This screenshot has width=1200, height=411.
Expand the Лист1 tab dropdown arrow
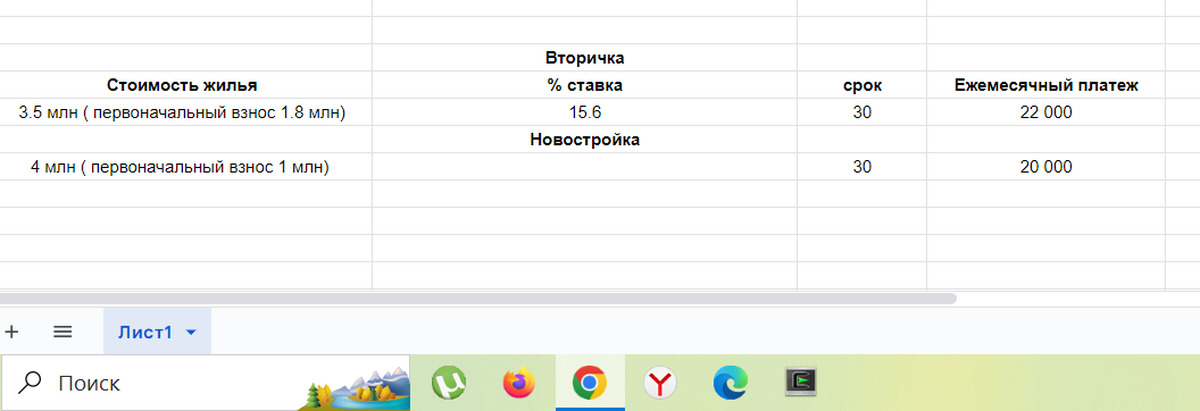tap(191, 333)
